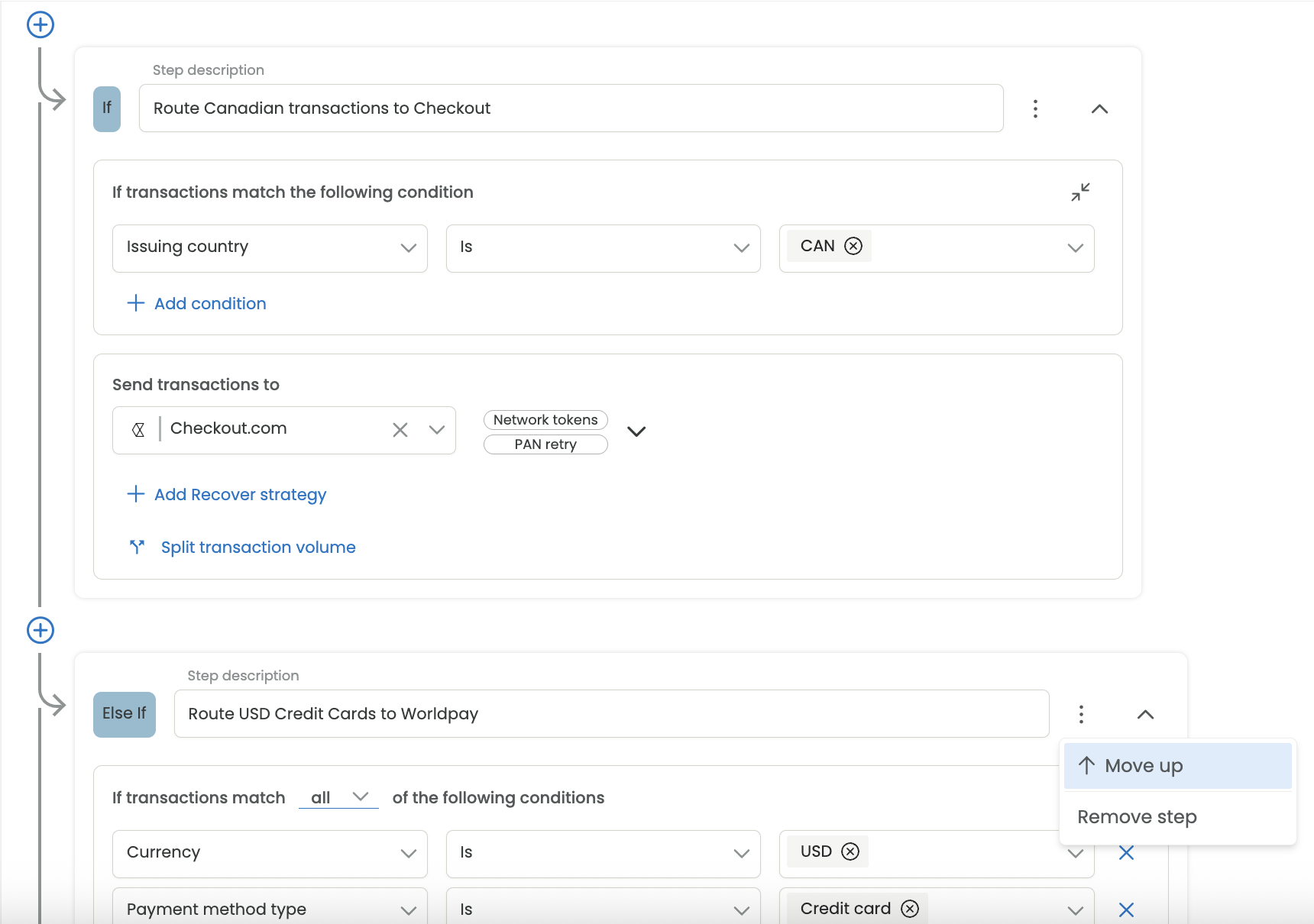Remove the CAN country tag
The height and width of the screenshot is (924, 1314).
click(853, 246)
